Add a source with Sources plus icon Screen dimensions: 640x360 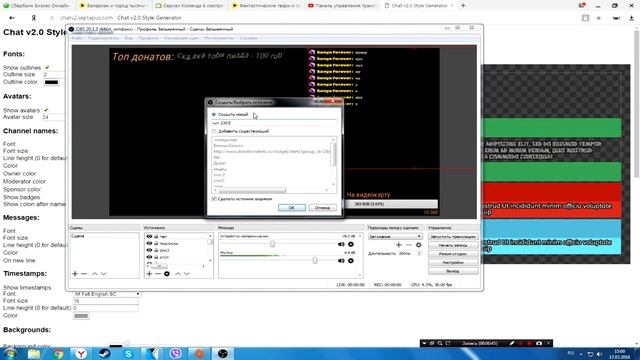click(x=149, y=274)
